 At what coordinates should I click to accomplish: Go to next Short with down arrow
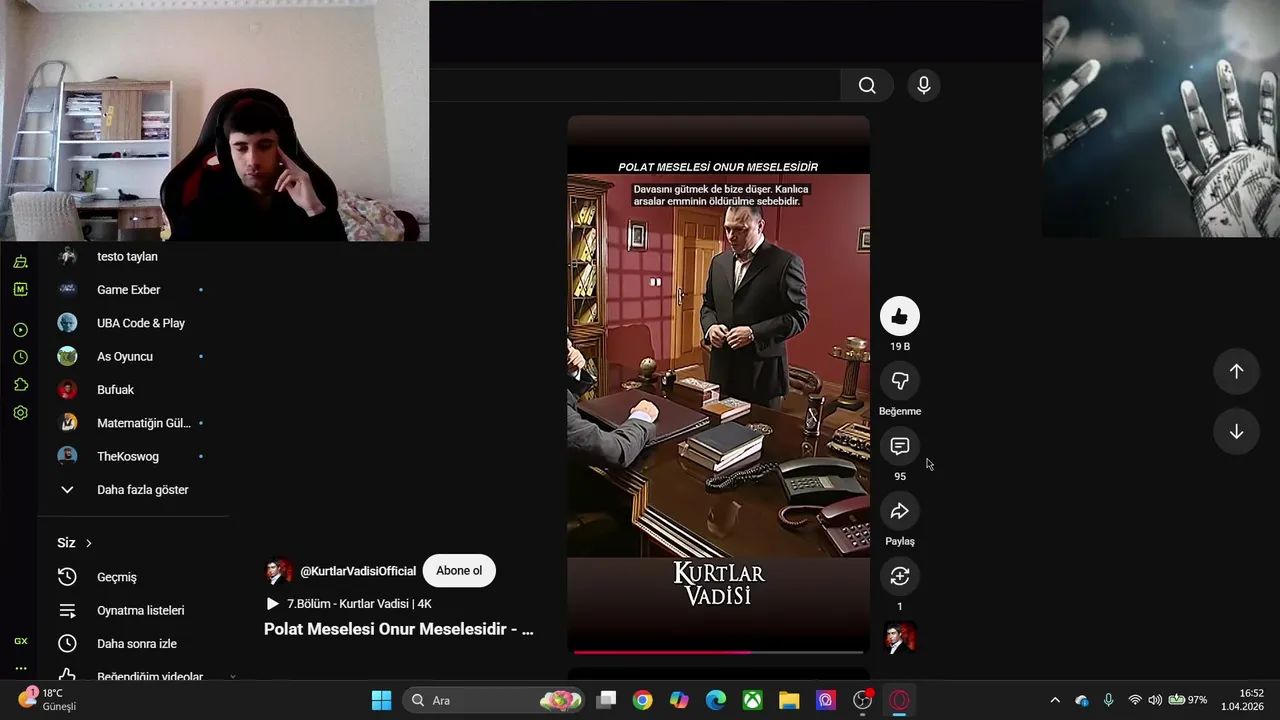coord(1236,432)
